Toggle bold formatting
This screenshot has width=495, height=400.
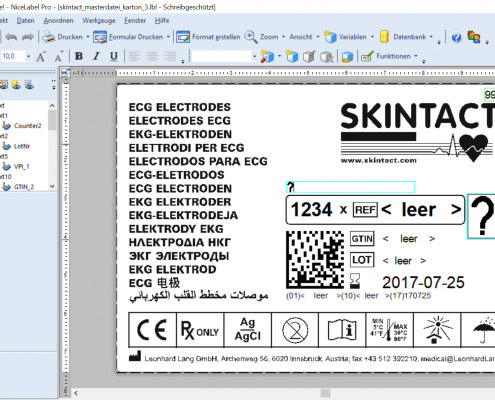click(79, 56)
